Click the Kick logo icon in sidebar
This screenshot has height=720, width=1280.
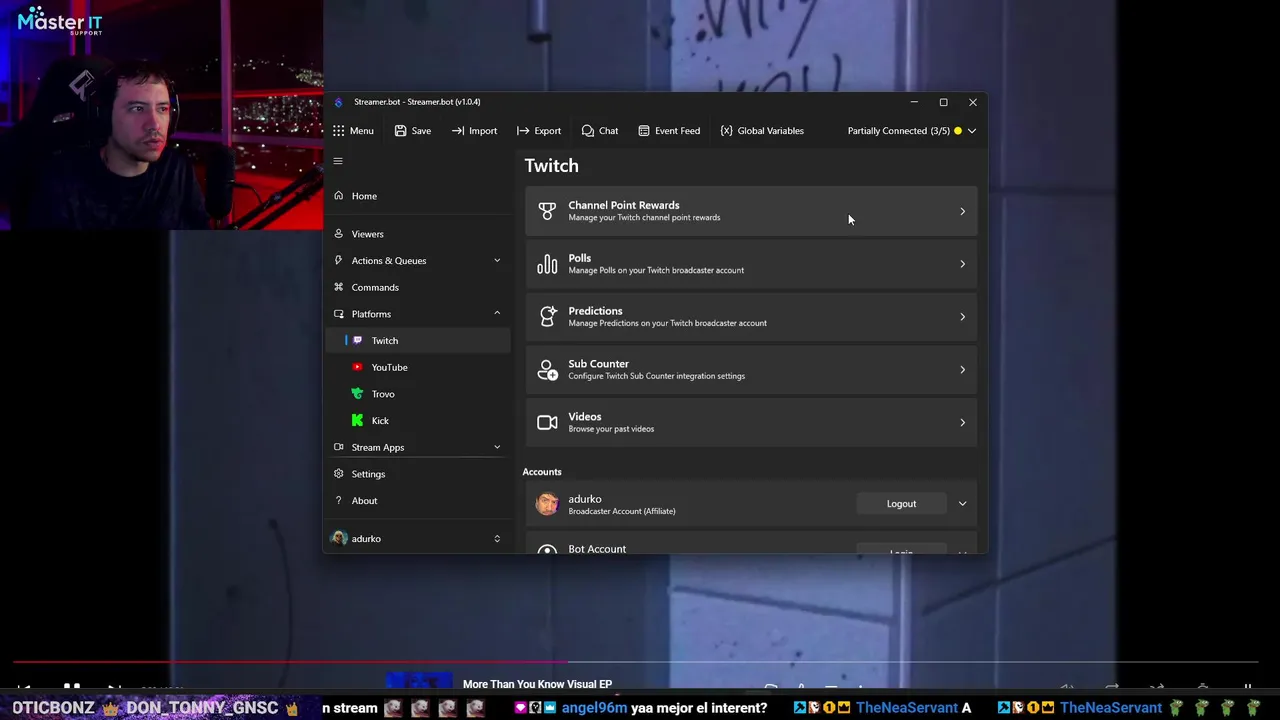click(x=358, y=421)
